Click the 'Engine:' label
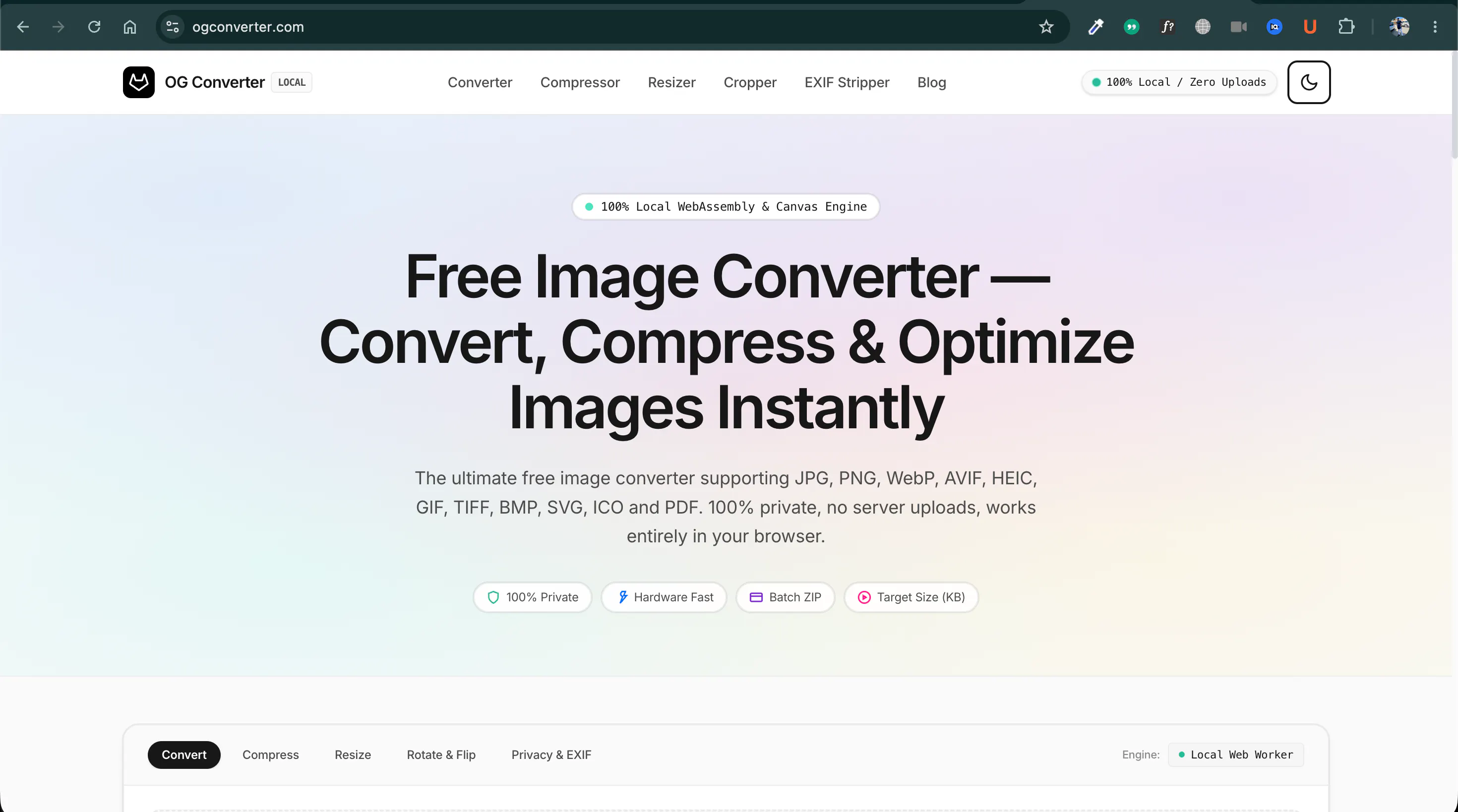The width and height of the screenshot is (1458, 812). click(1141, 754)
